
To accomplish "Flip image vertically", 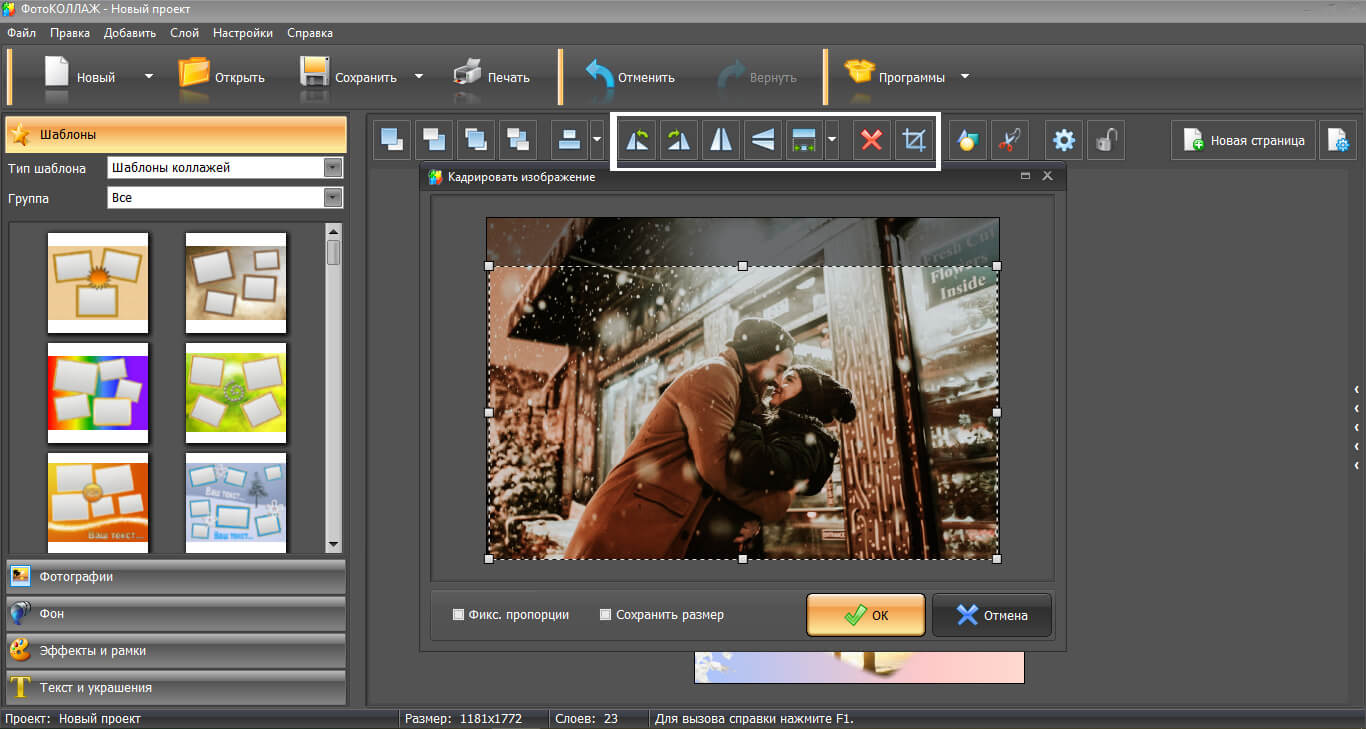I will click(763, 140).
